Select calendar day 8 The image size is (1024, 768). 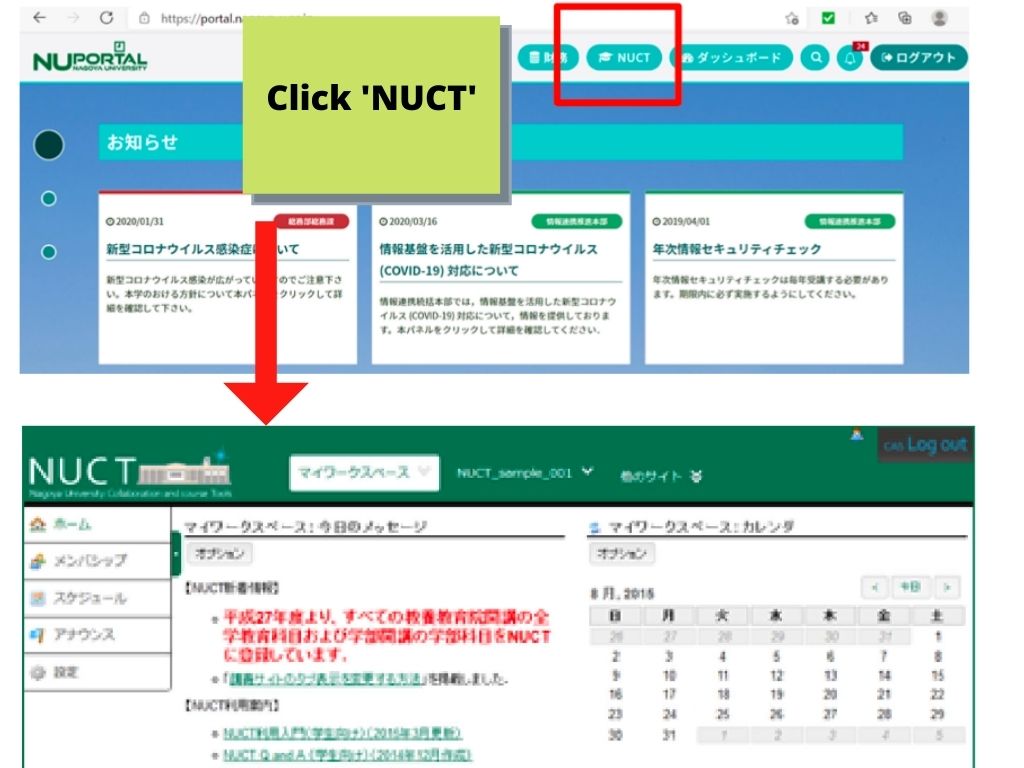(938, 656)
